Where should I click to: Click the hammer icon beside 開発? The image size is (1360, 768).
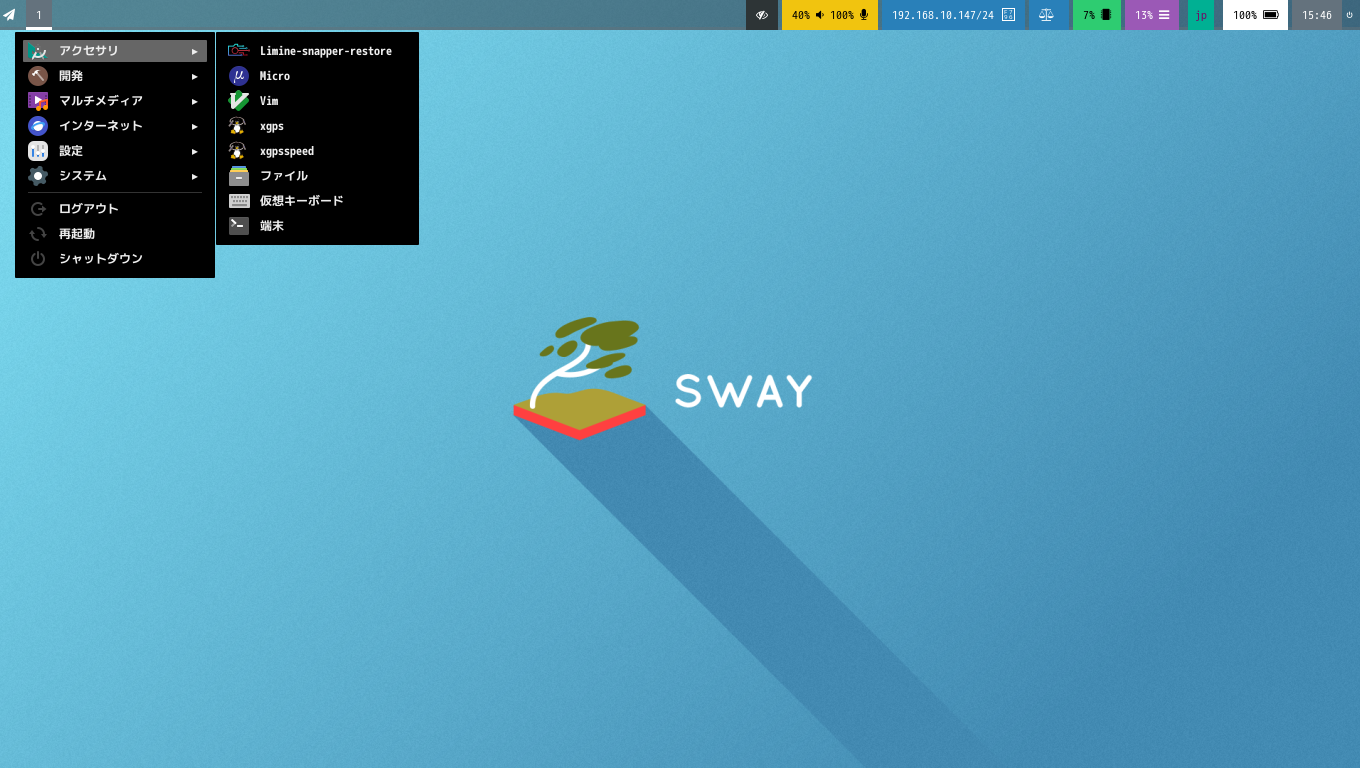pyautogui.click(x=38, y=76)
